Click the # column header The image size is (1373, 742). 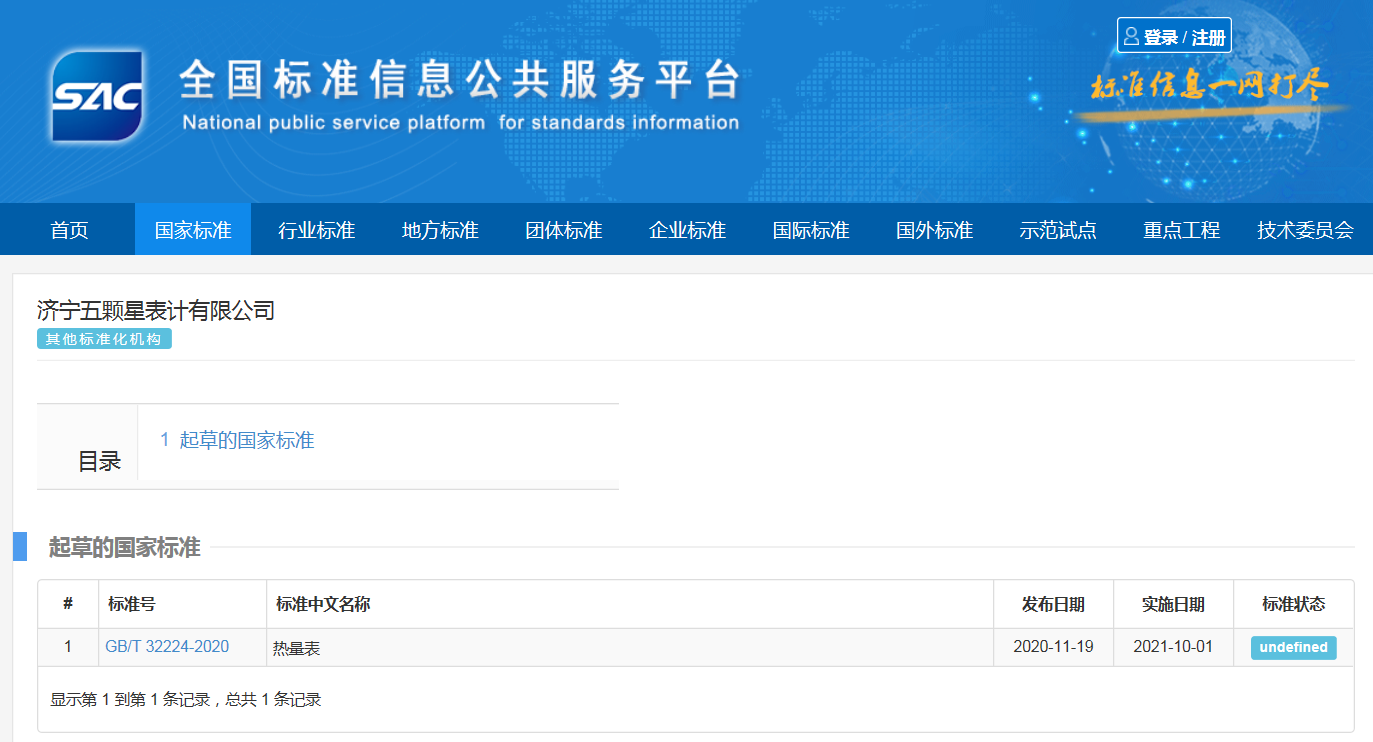point(68,604)
